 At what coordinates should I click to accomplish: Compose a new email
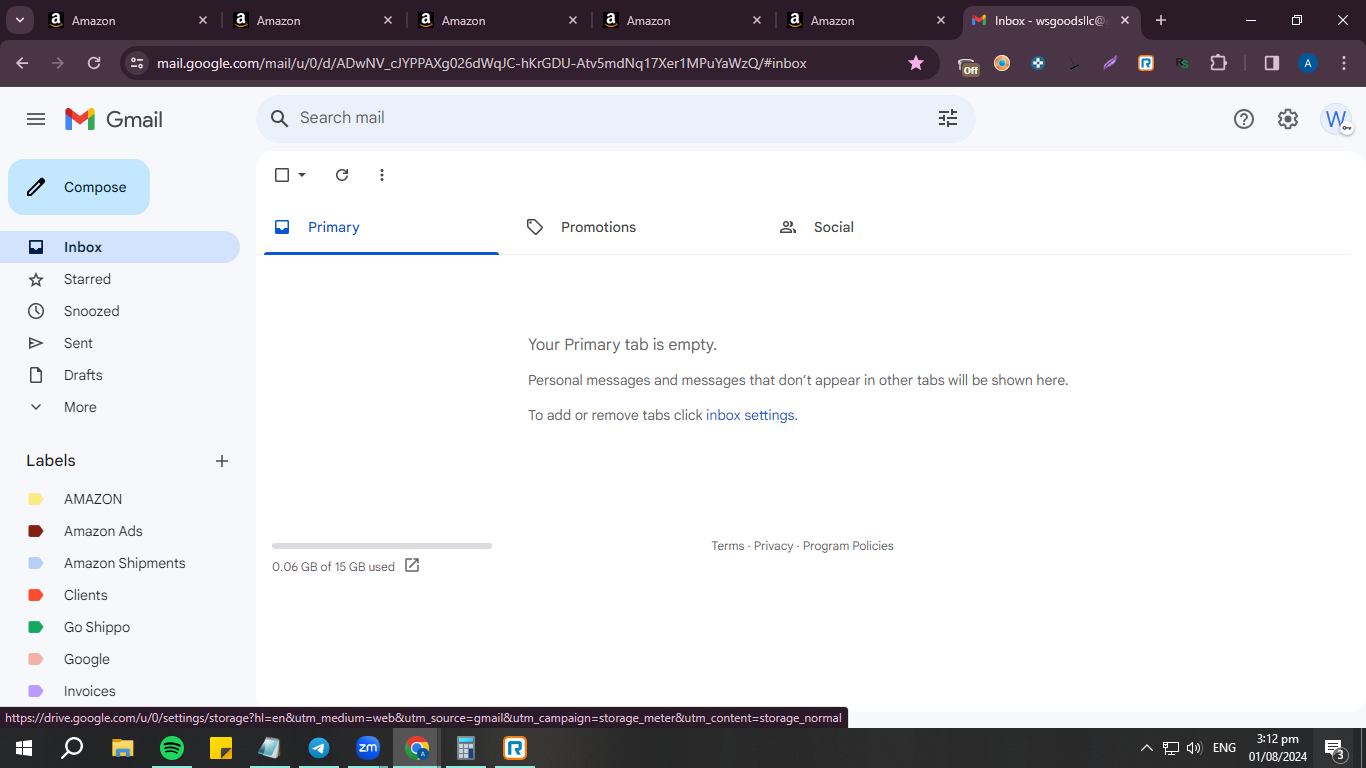tap(79, 187)
